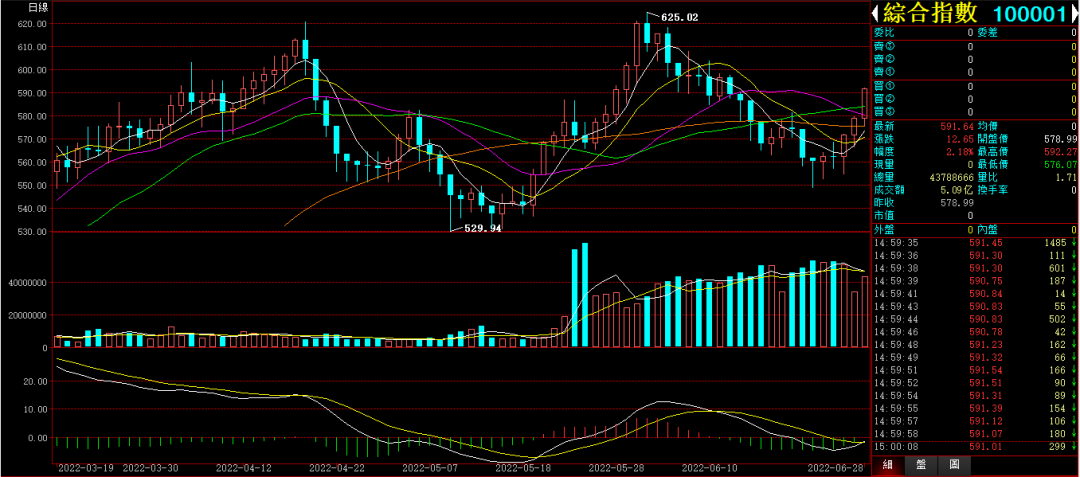Screen dimensions: 1080x477
Task: Click the lowest price 576.07
Action: pyautogui.click(x=1061, y=165)
